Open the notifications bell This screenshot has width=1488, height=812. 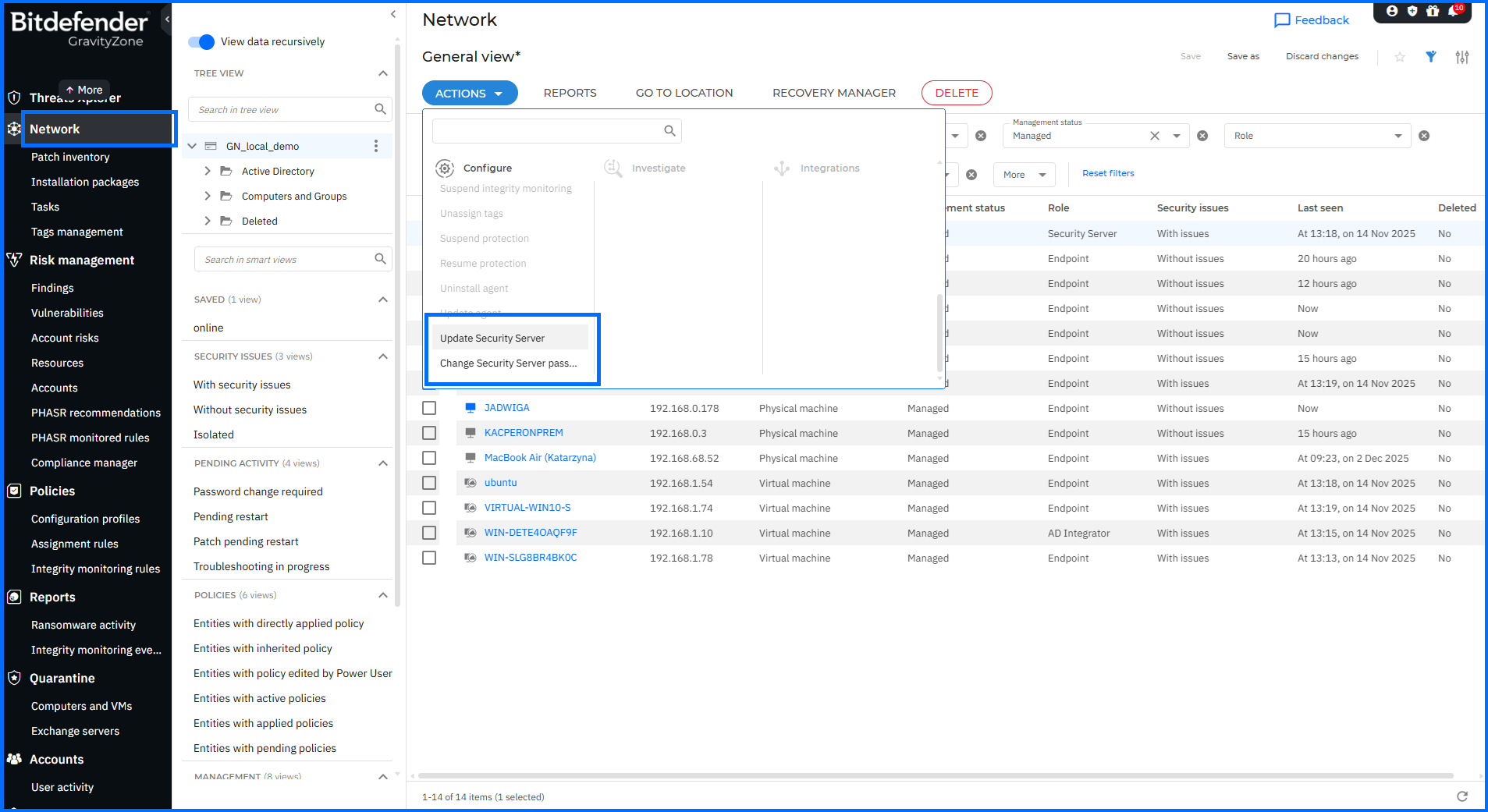coord(1453,12)
